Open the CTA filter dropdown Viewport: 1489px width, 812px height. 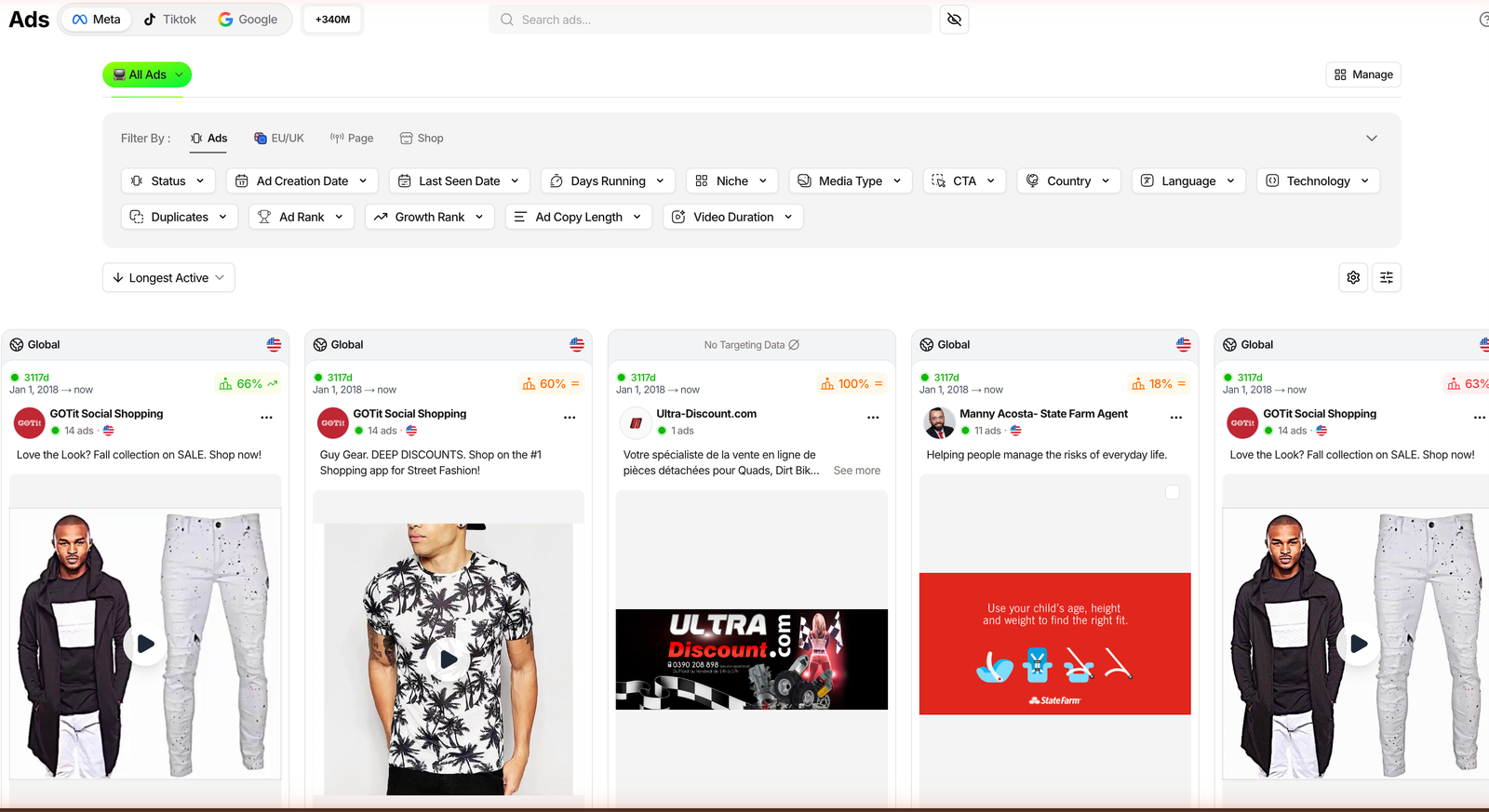(965, 180)
